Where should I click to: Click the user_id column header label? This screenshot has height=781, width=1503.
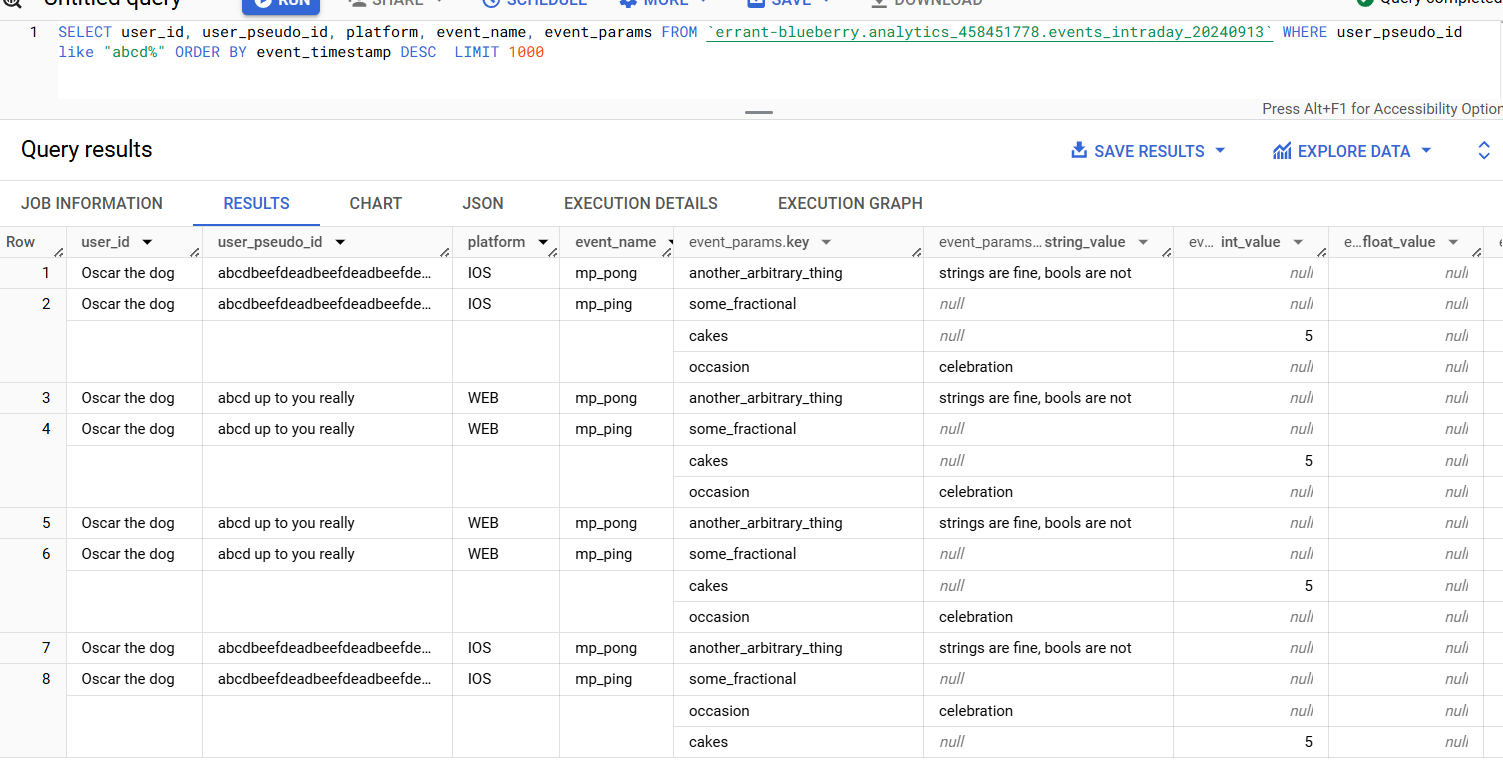coord(106,242)
